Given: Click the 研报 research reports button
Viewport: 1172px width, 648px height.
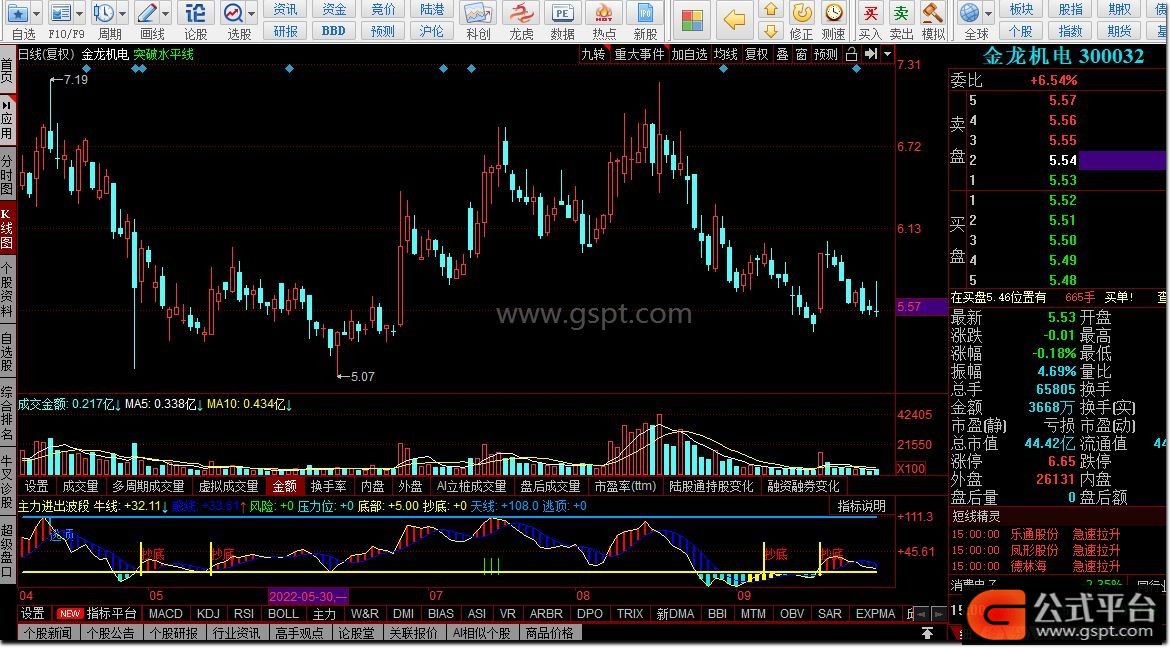Looking at the screenshot, I should point(286,31).
